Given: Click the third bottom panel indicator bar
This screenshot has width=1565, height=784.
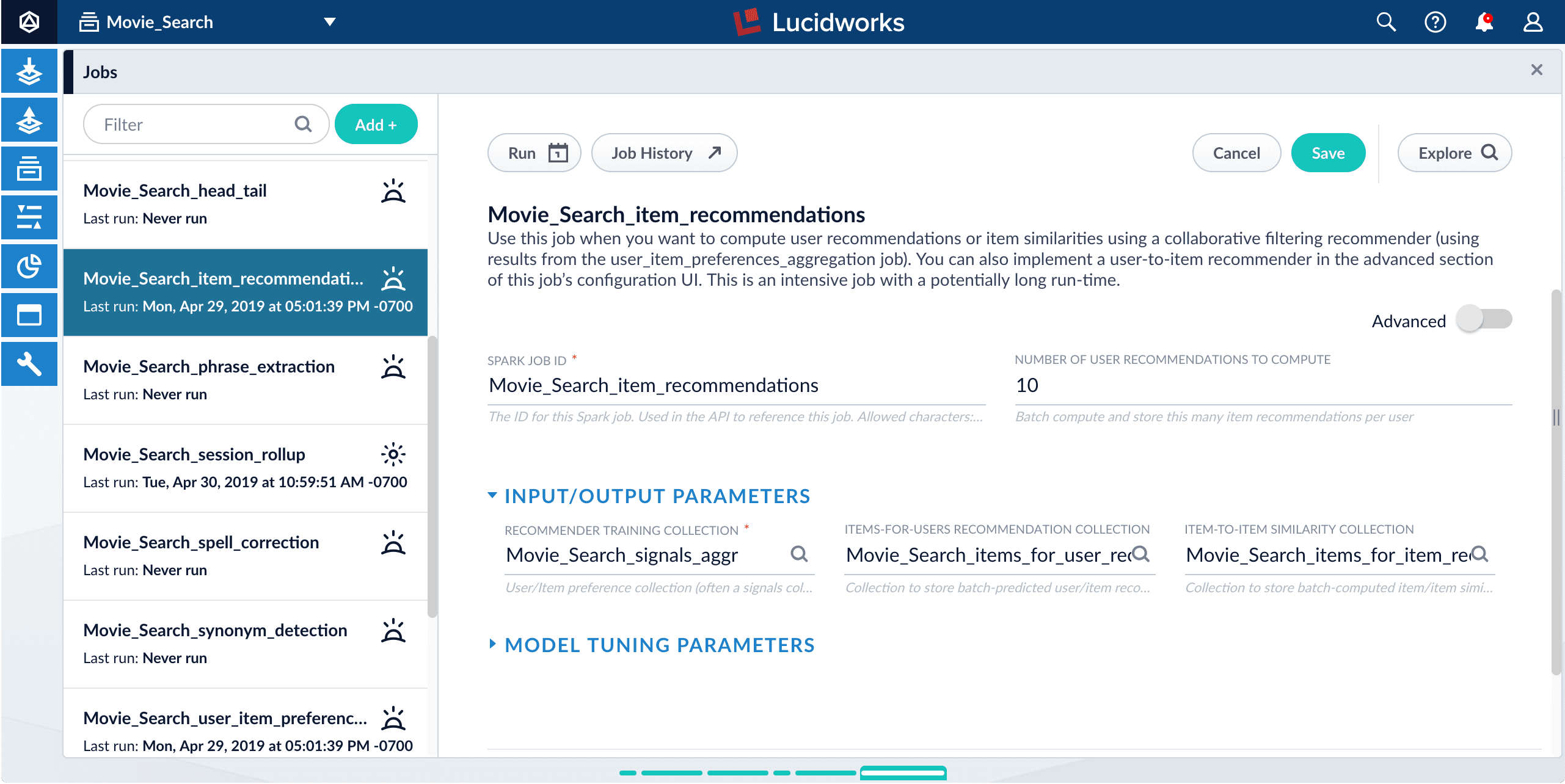Looking at the screenshot, I should (x=737, y=773).
